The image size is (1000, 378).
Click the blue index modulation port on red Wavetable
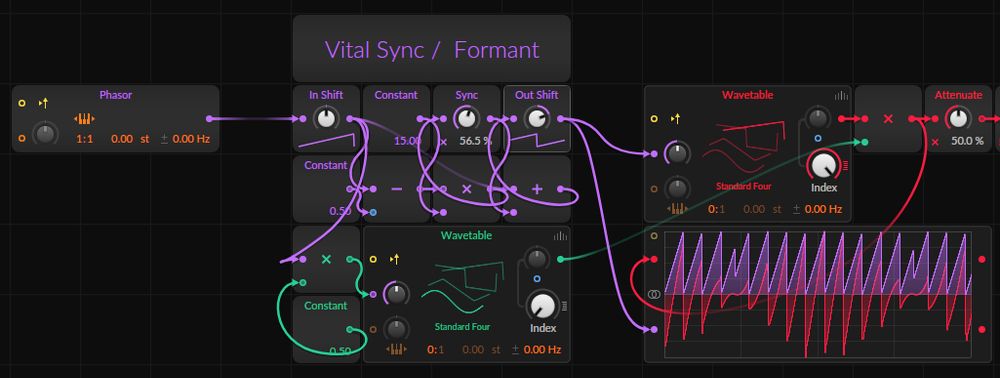pyautogui.click(x=818, y=138)
